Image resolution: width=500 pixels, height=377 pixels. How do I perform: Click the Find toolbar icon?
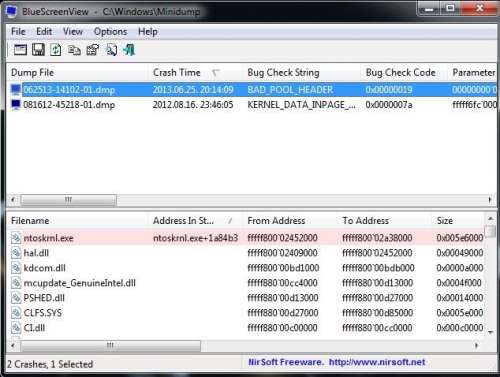[111, 50]
